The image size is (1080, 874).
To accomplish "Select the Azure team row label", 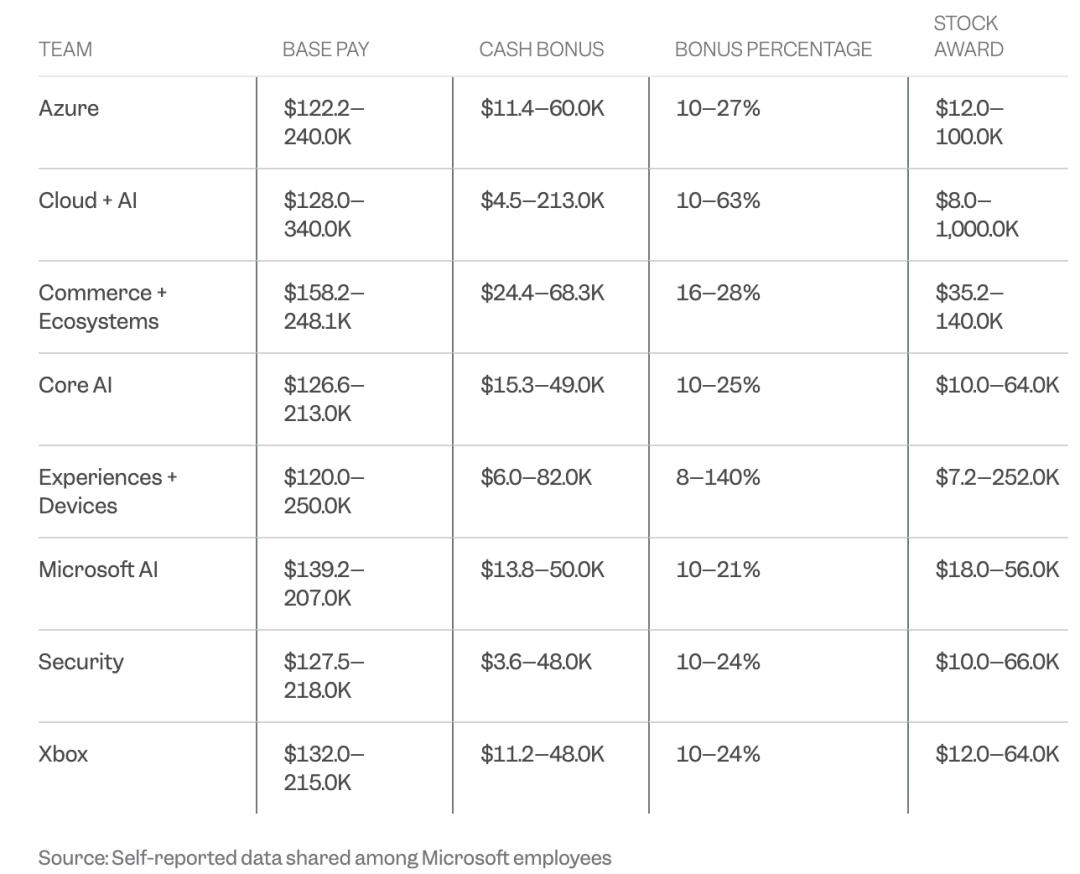I will 69,108.
